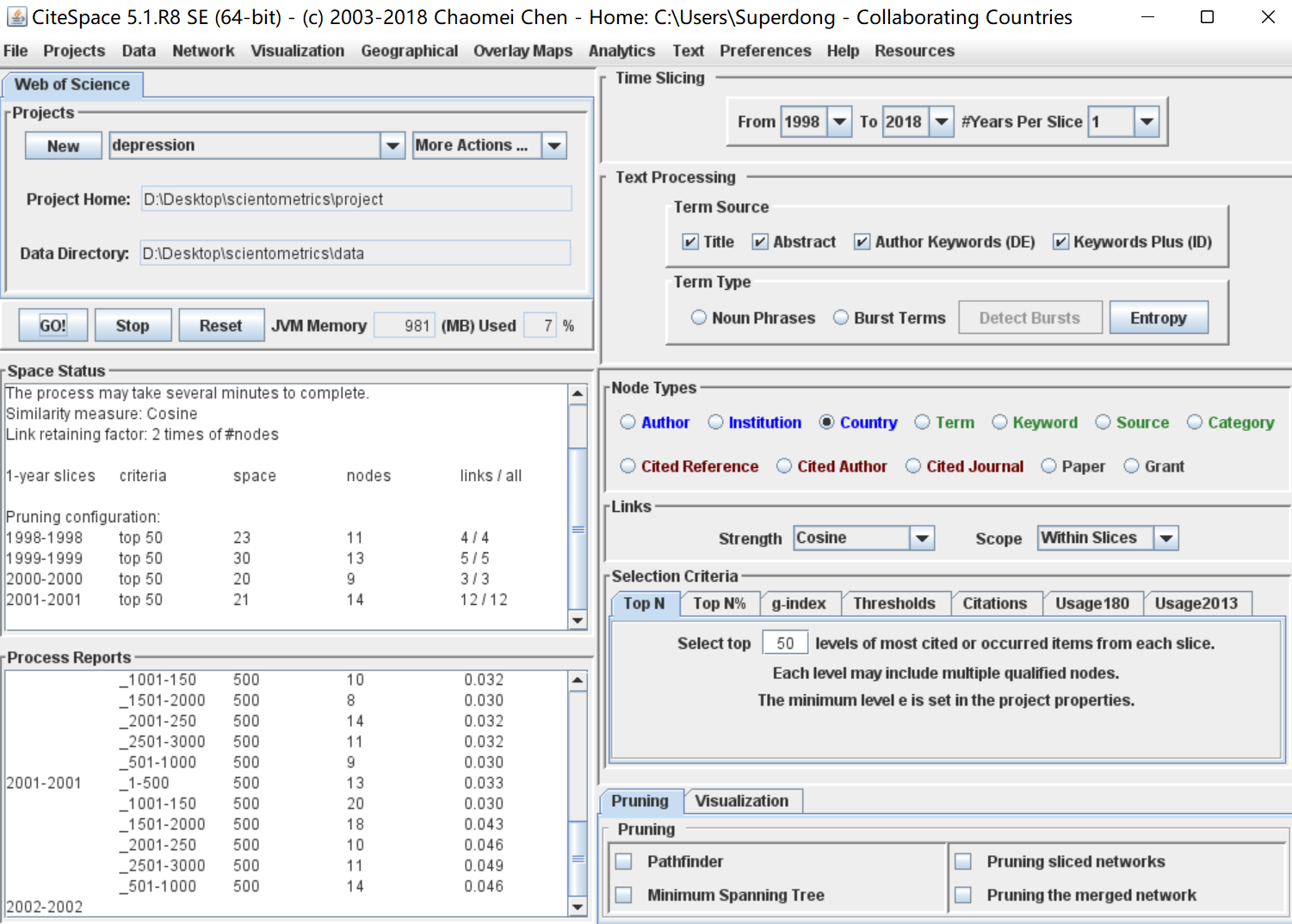
Task: Click the Detect Bursts button
Action: pos(1029,317)
